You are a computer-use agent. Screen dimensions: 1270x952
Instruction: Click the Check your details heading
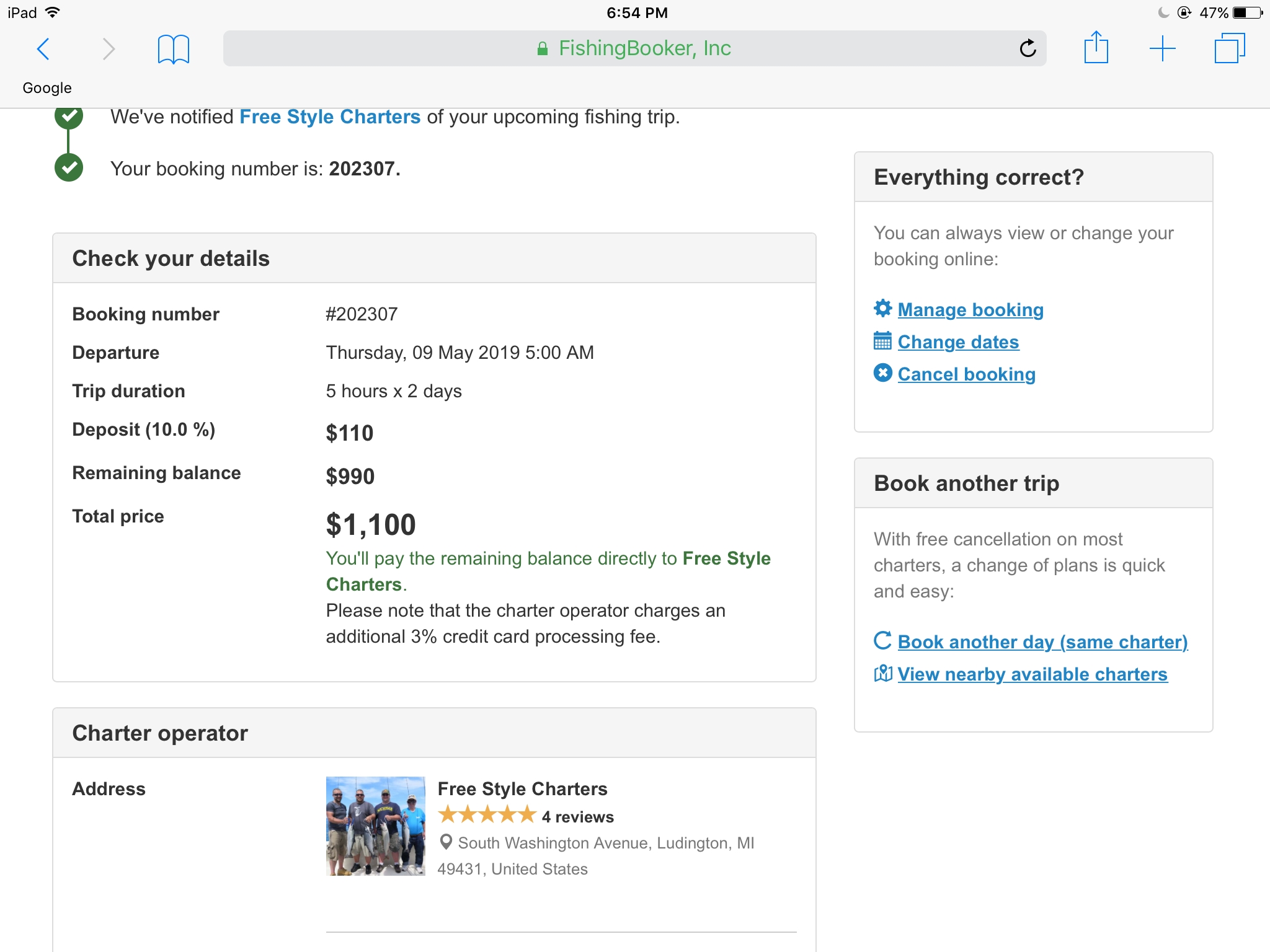171,258
